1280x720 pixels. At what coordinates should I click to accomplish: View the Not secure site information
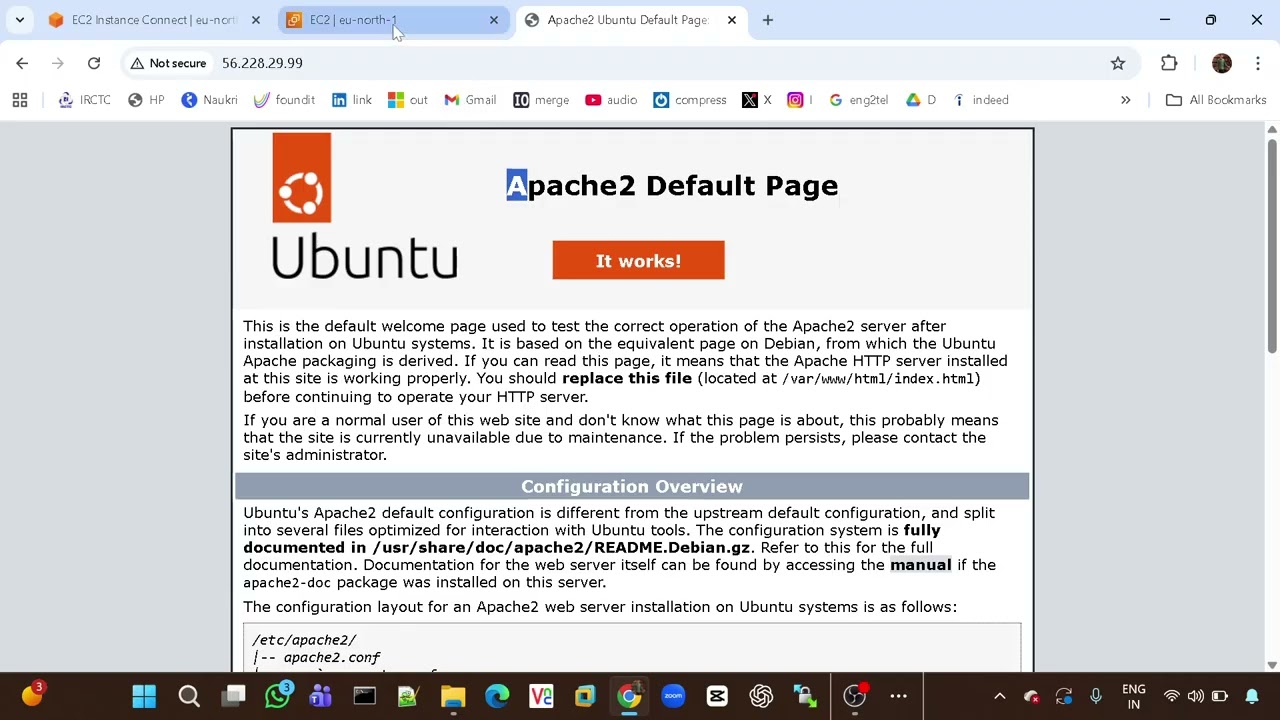(168, 63)
